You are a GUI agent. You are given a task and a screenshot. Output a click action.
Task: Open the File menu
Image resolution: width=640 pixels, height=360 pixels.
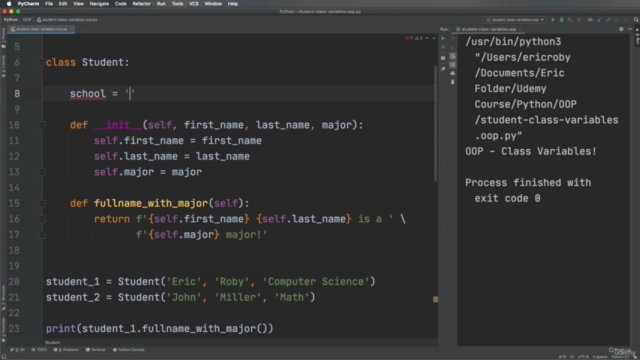(49, 4)
